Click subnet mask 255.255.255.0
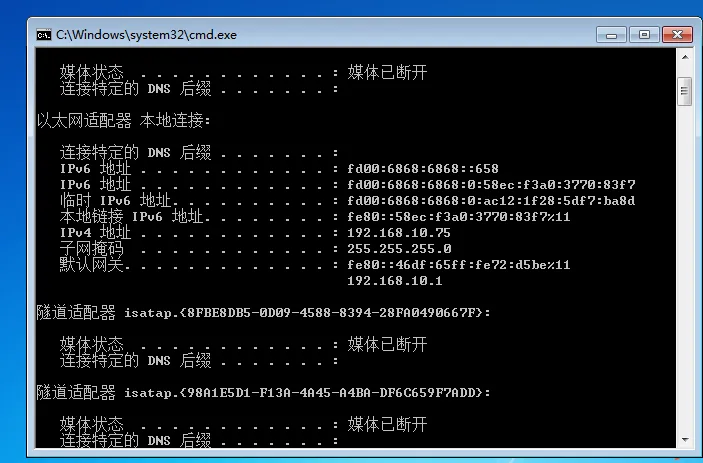 pos(399,249)
